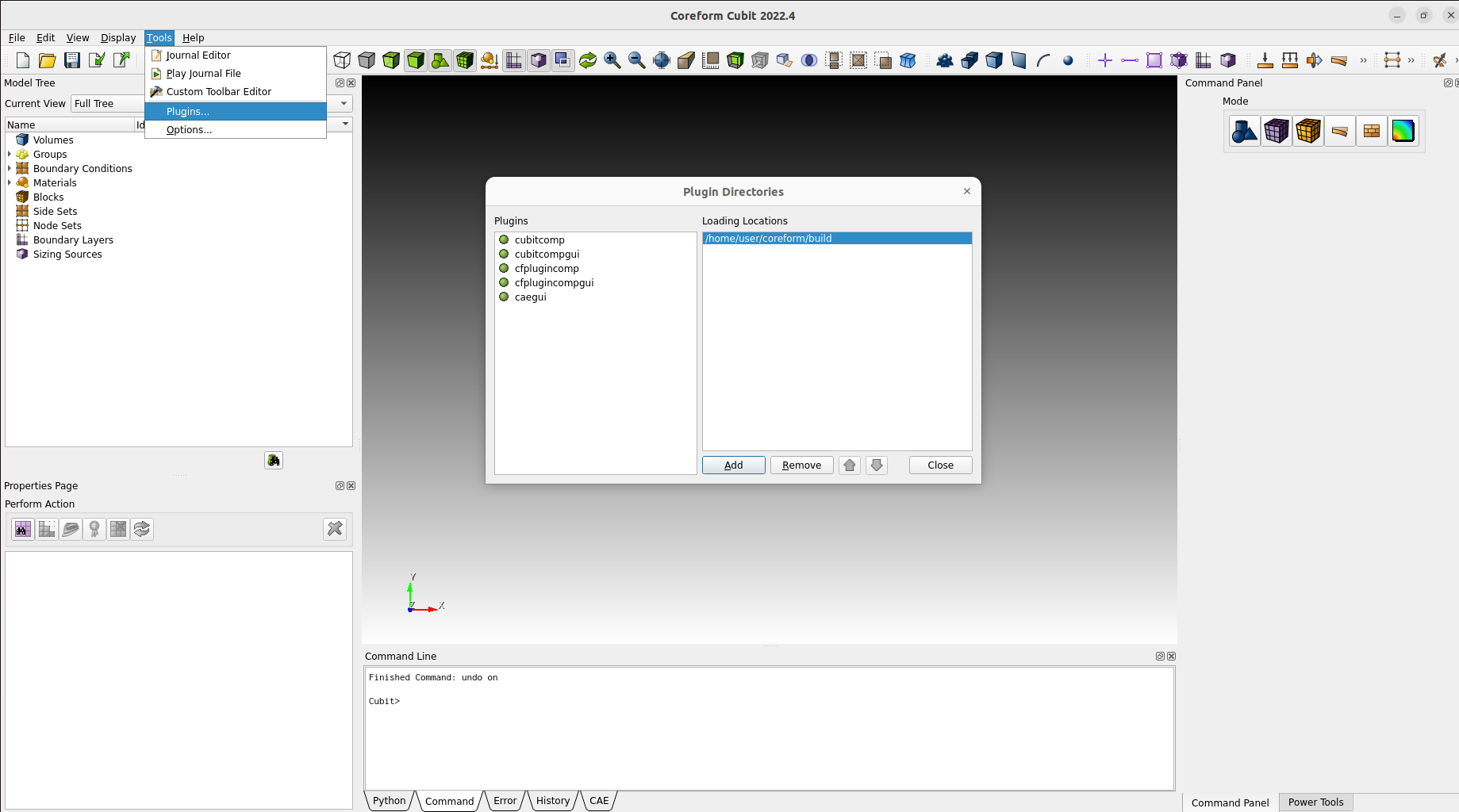Toggle the purple cube graphics toolbar button
1459x812 pixels.
(x=539, y=60)
